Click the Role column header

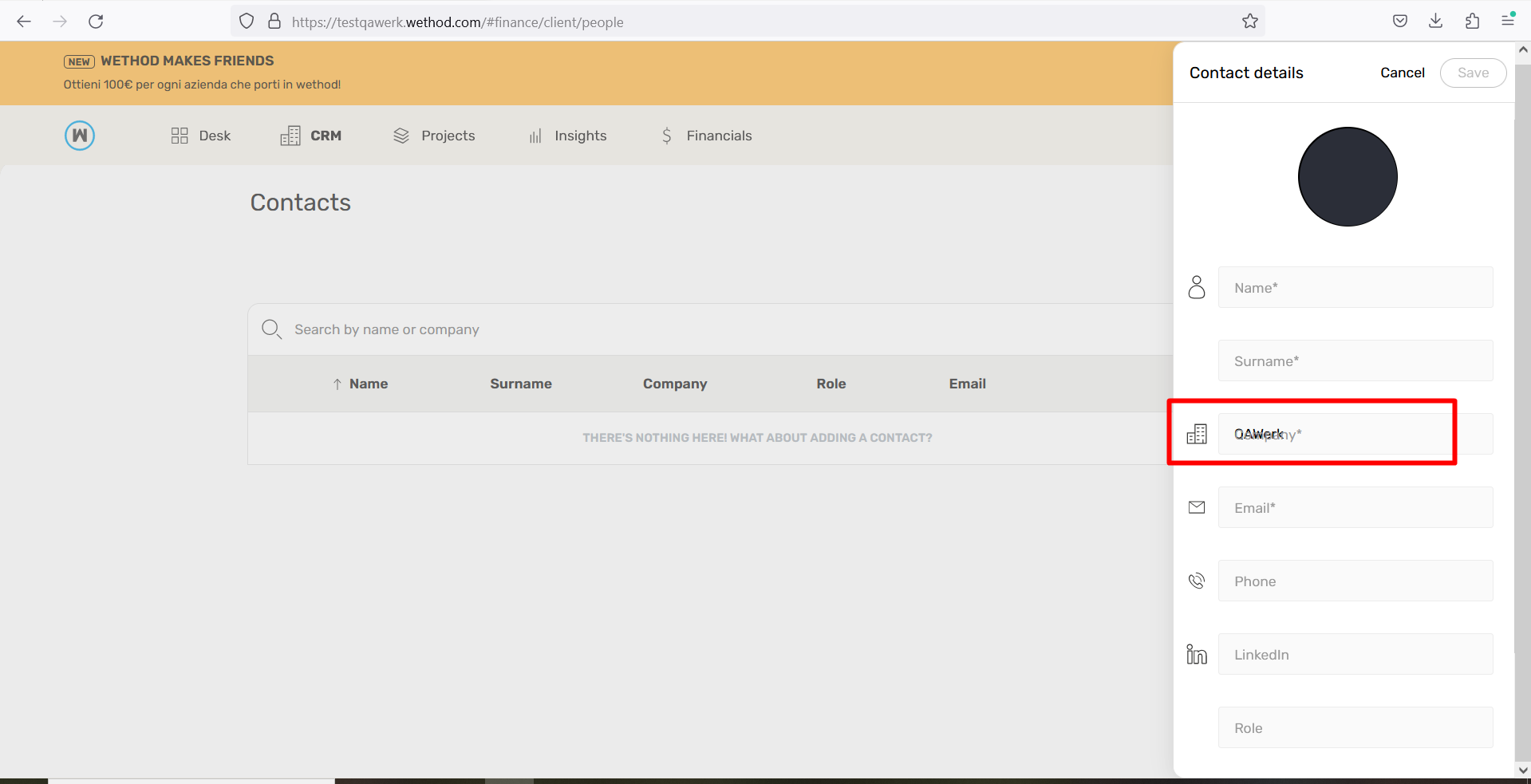(831, 384)
